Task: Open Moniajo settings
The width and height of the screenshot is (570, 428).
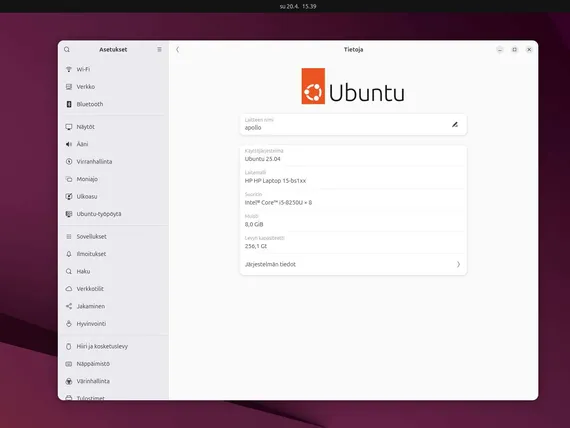Action: click(x=113, y=179)
